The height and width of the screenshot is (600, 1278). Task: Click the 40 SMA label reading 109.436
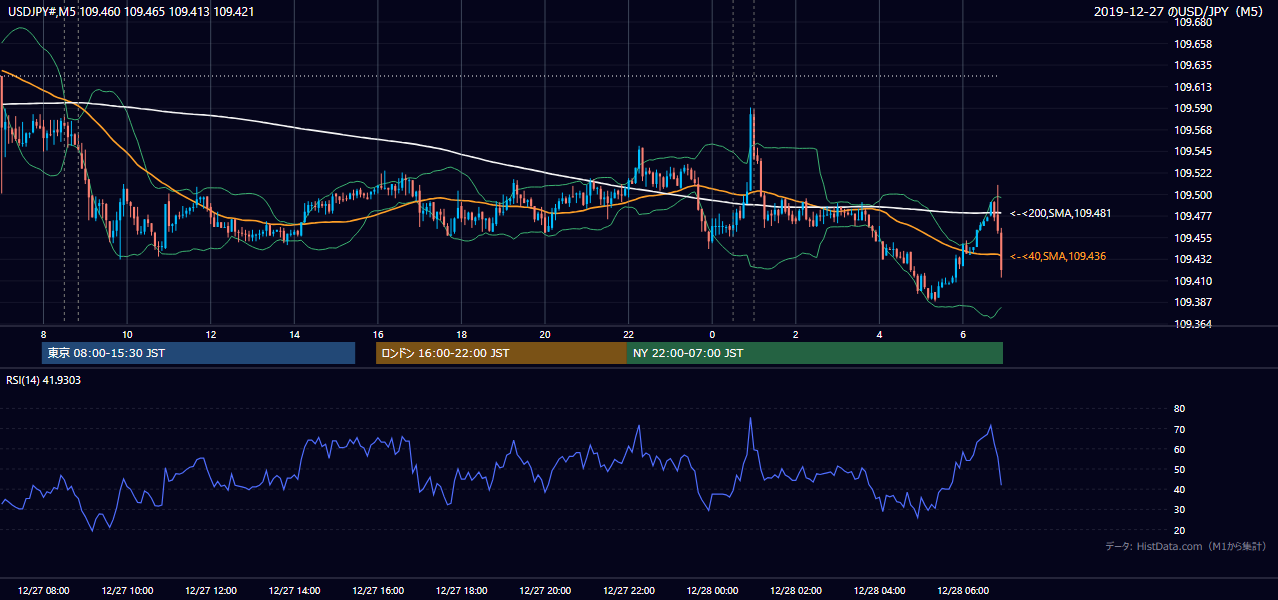tap(1058, 257)
